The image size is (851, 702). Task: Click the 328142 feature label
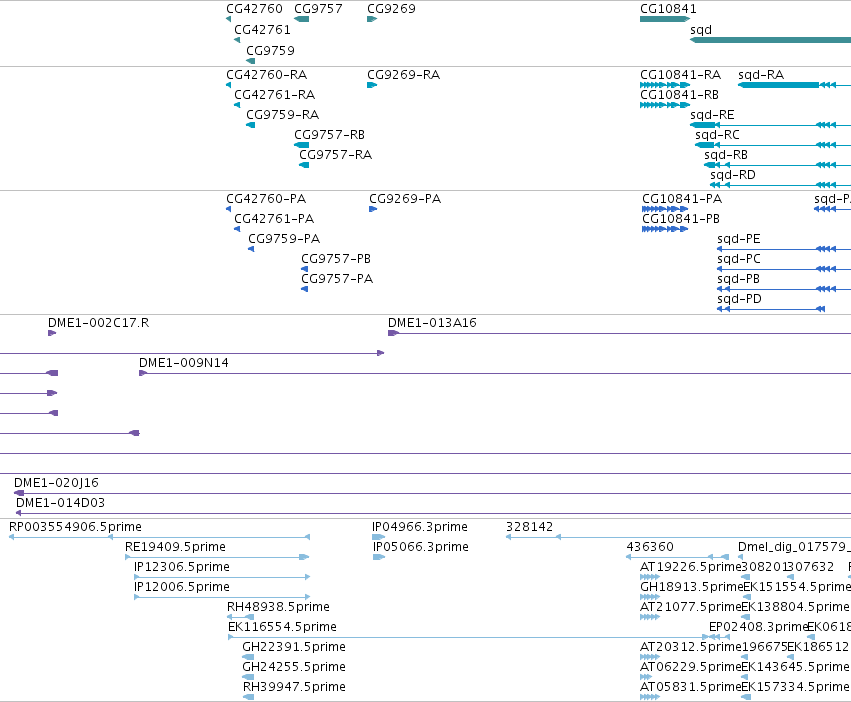(x=529, y=527)
